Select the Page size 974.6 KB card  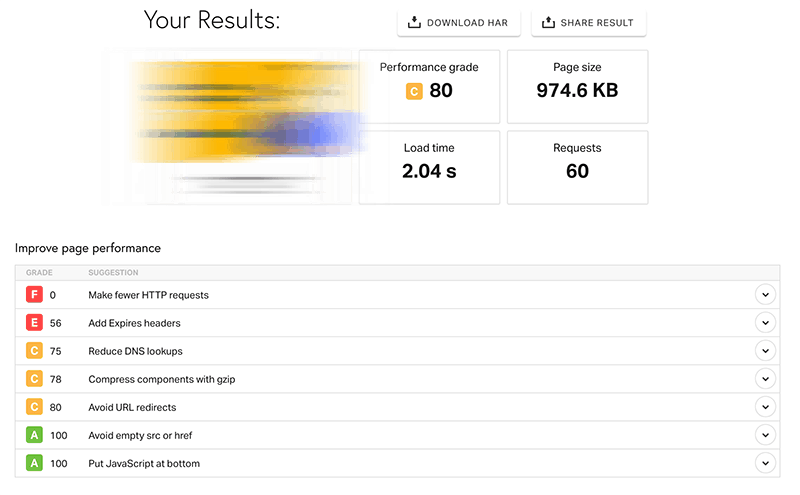[x=578, y=87]
